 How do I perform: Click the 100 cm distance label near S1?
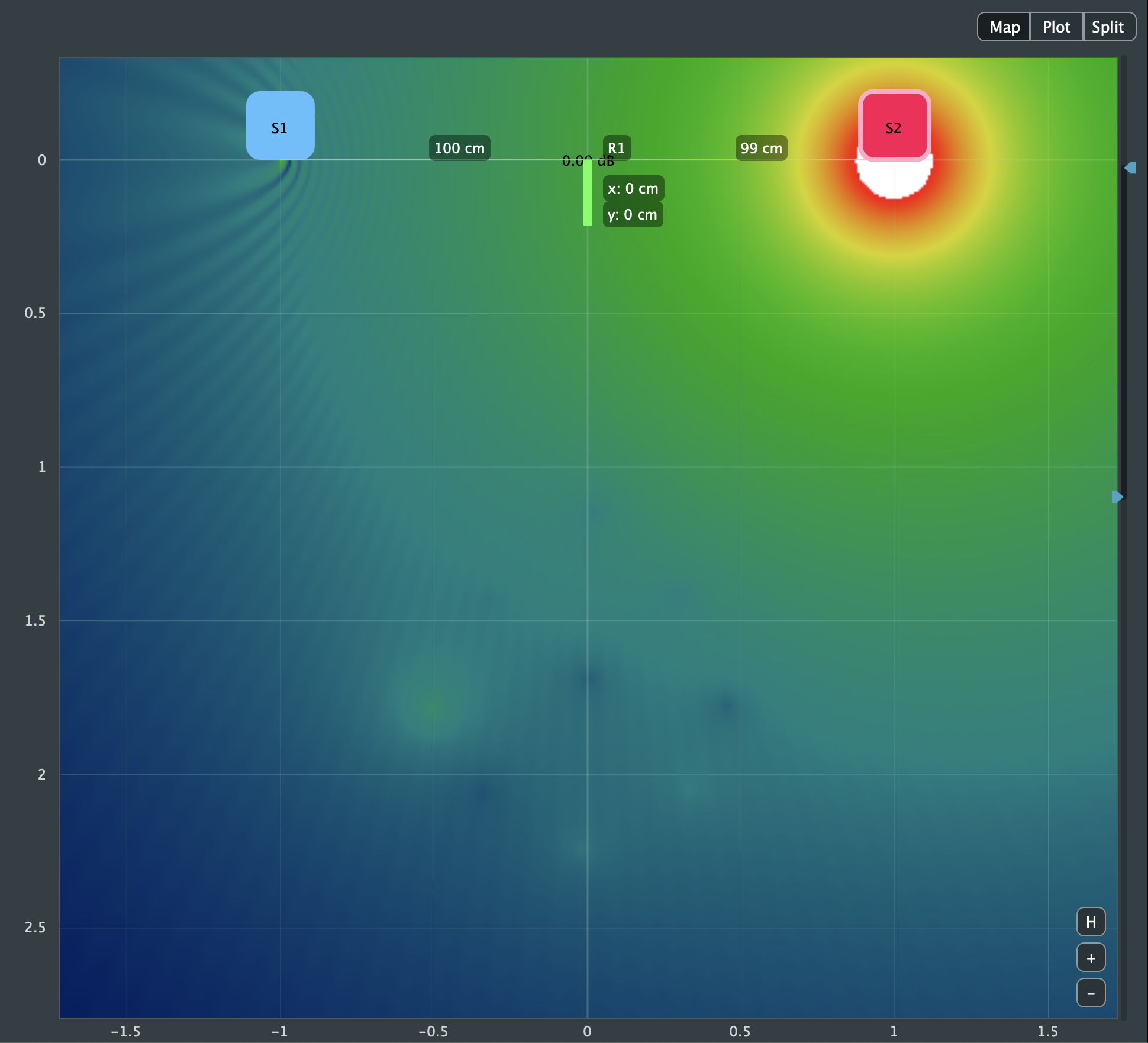459,147
